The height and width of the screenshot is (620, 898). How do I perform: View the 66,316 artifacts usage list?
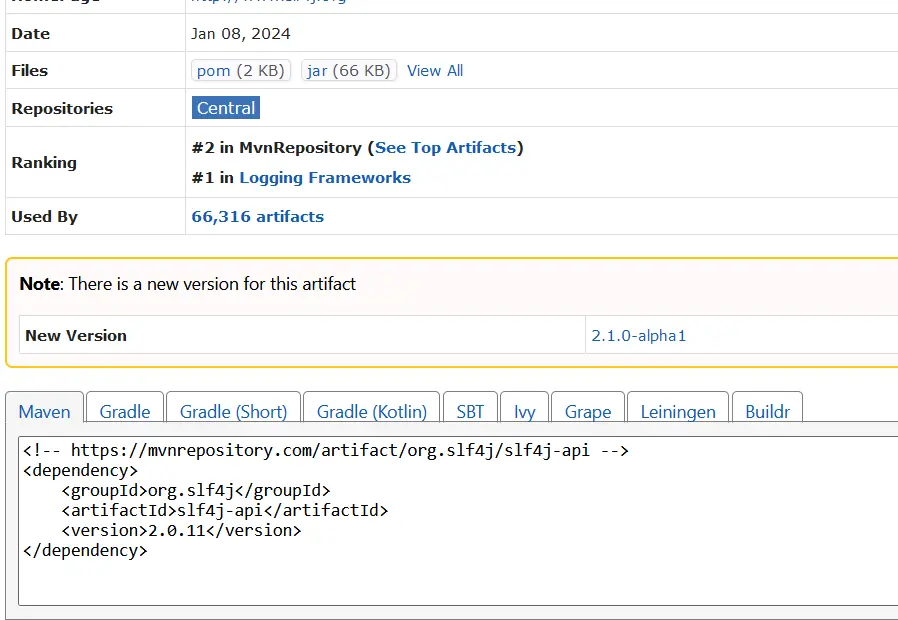257,216
